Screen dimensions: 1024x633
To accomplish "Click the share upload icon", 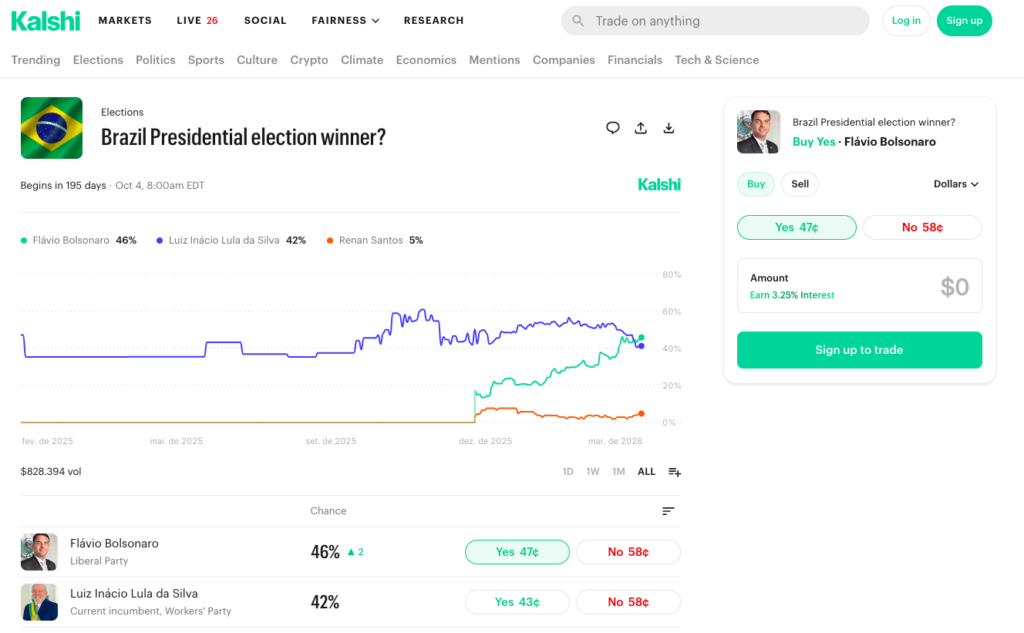I will point(641,128).
